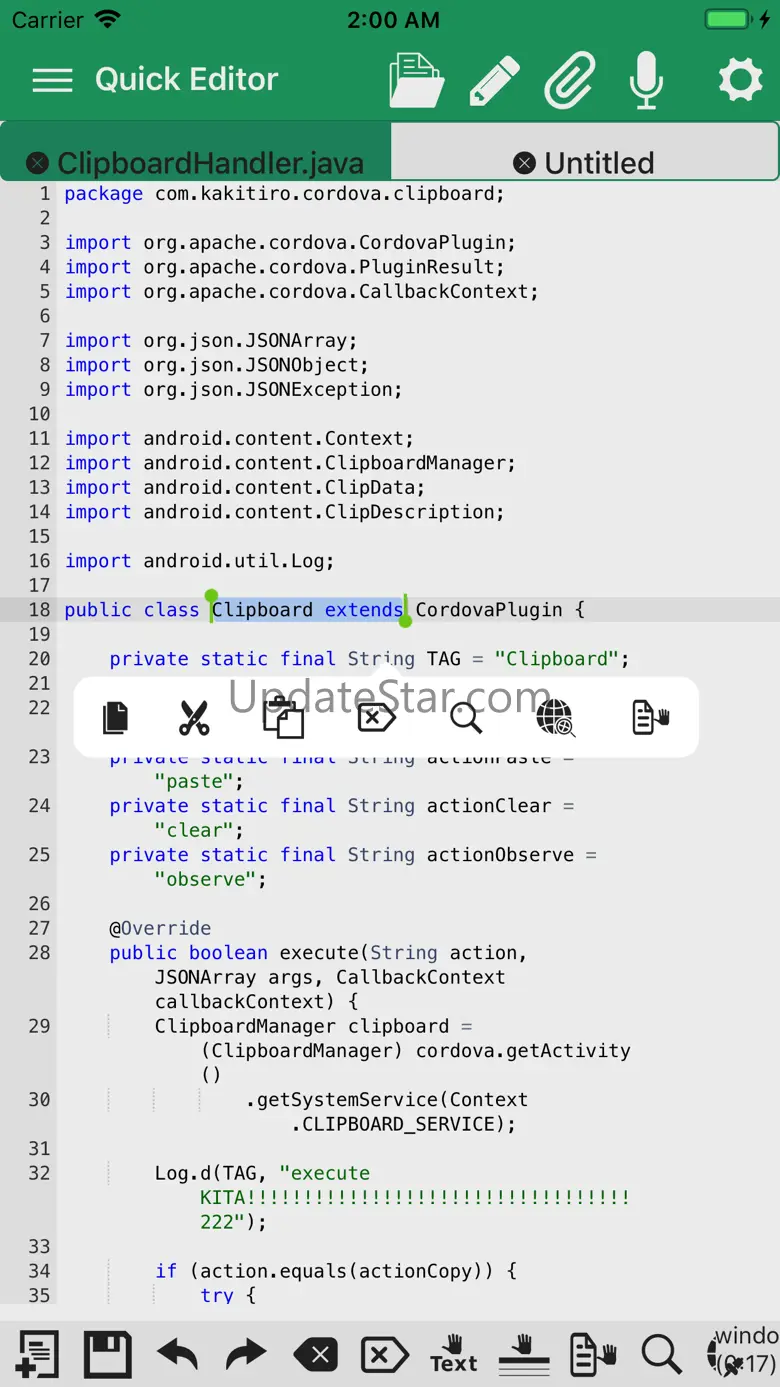Tap the paperclip attachment icon
This screenshot has width=780, height=1387.
point(570,80)
